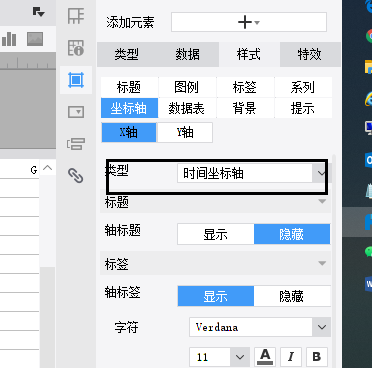The image size is (372, 368).
Task: Select the Y轴 button
Action: tap(185, 133)
